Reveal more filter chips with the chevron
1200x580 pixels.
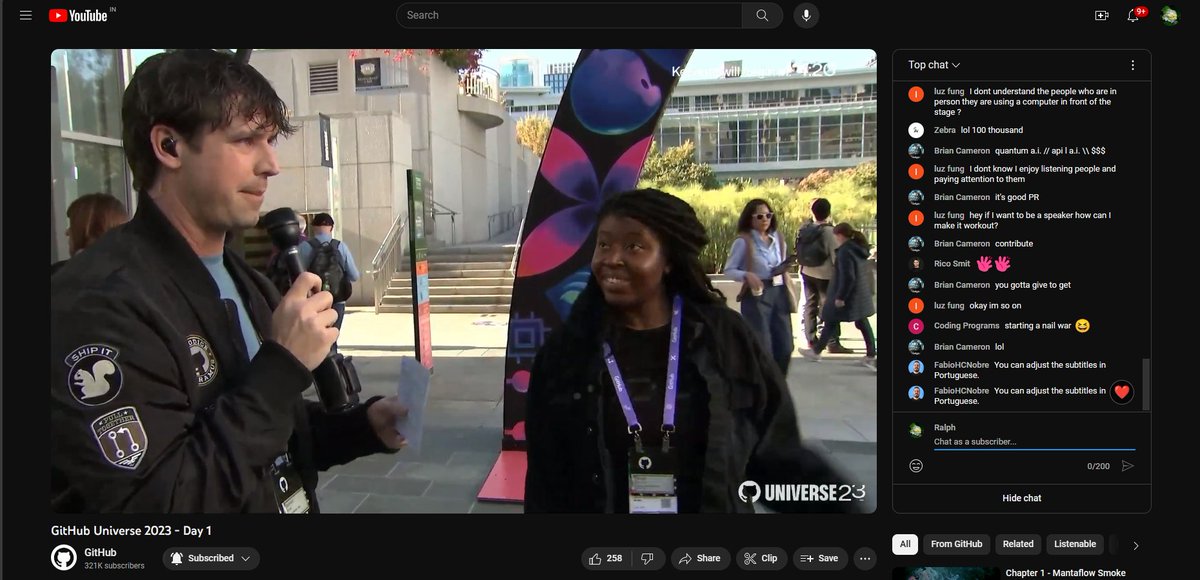click(1135, 543)
